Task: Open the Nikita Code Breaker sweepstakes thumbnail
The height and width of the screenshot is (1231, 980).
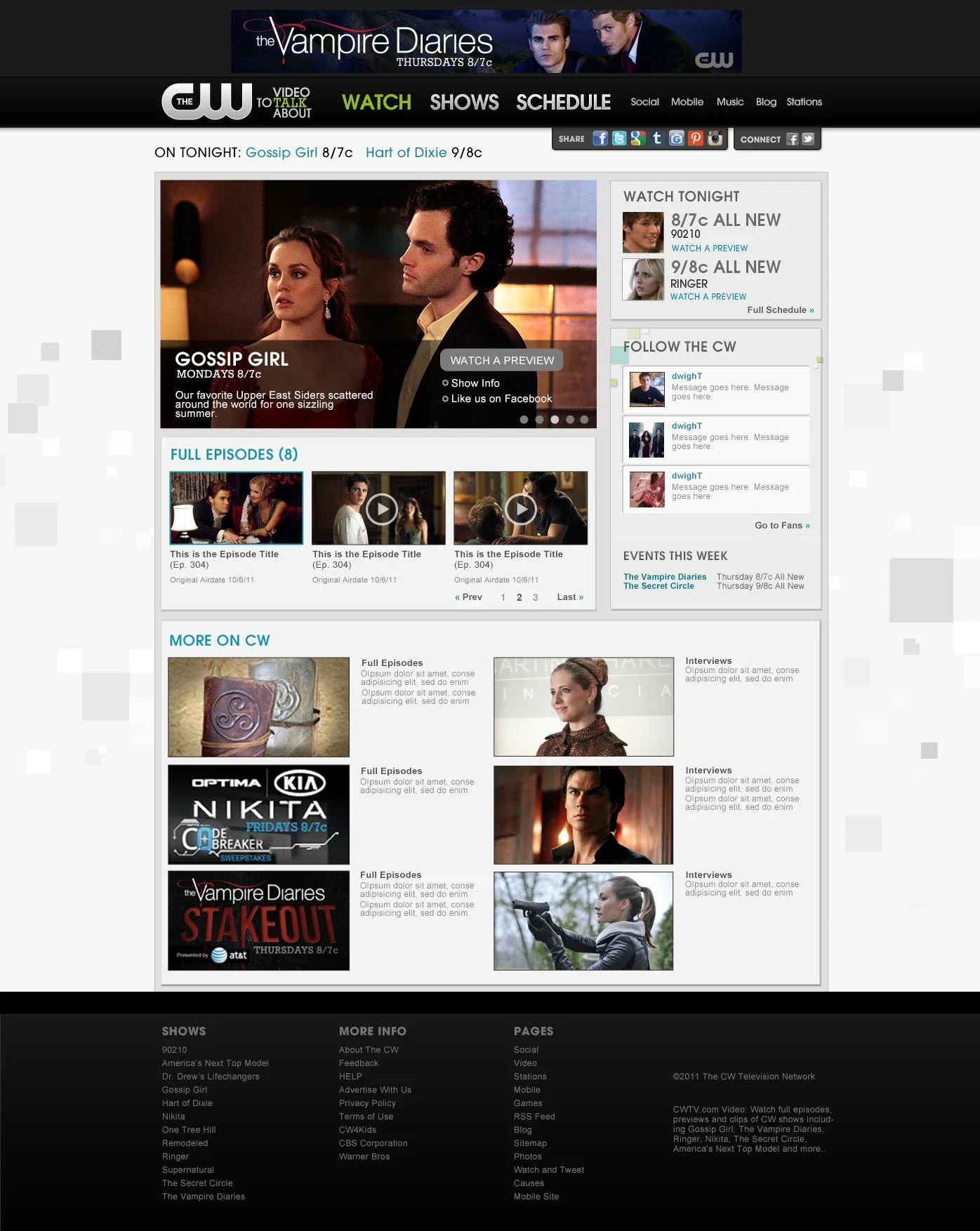Action: [258, 815]
